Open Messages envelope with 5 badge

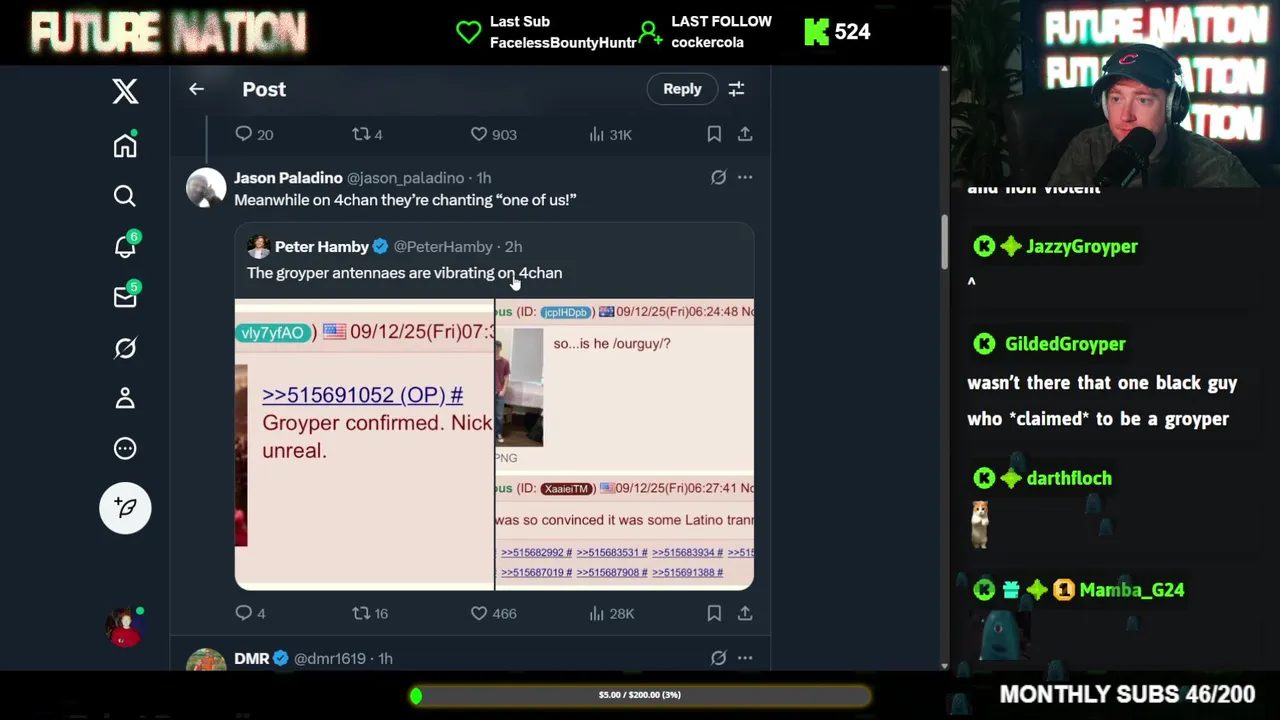pos(125,297)
